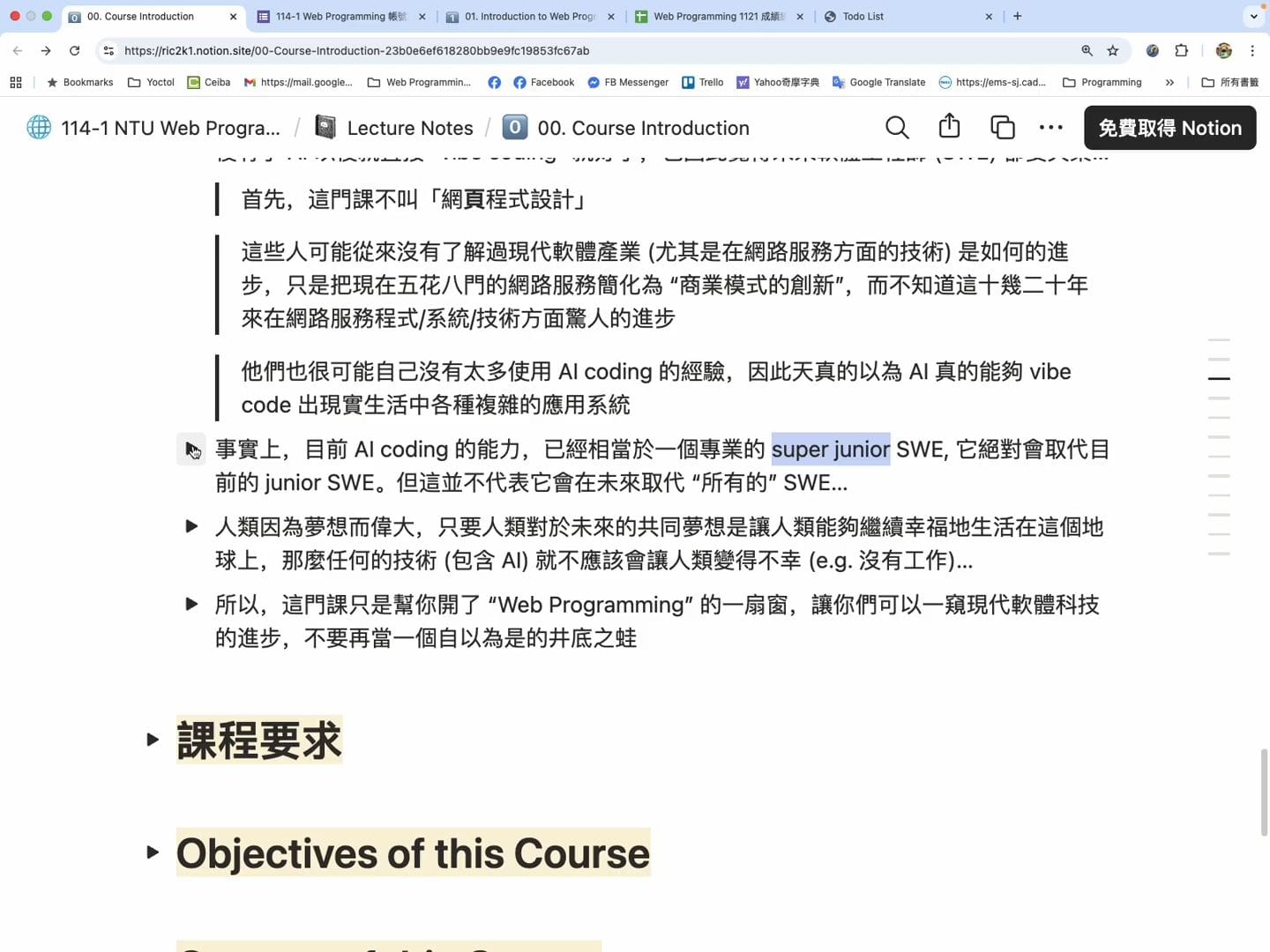Click the browser extensions puzzle icon
The image size is (1270, 952).
(1181, 50)
